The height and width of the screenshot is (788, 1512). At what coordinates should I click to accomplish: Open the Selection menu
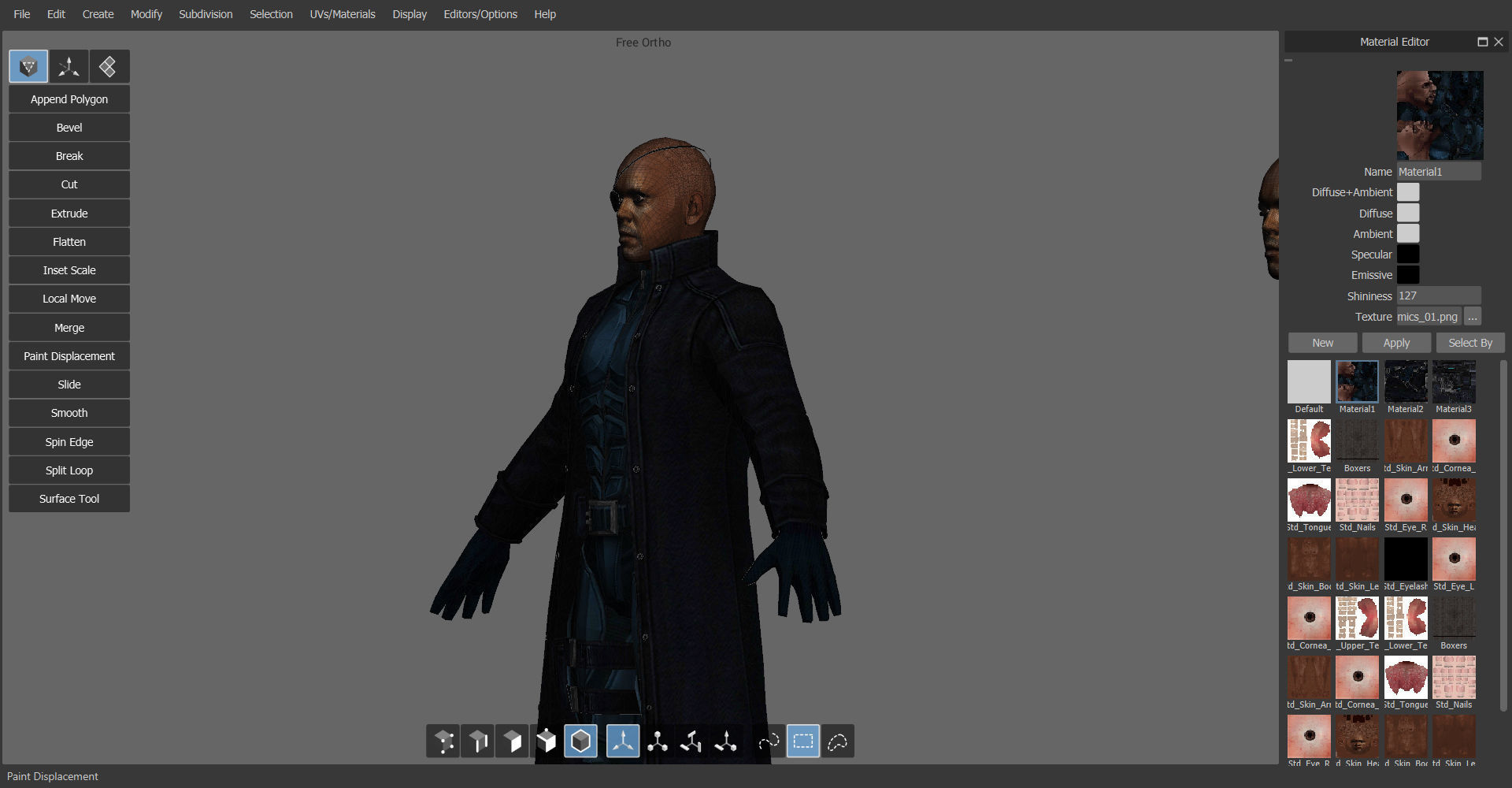271,14
